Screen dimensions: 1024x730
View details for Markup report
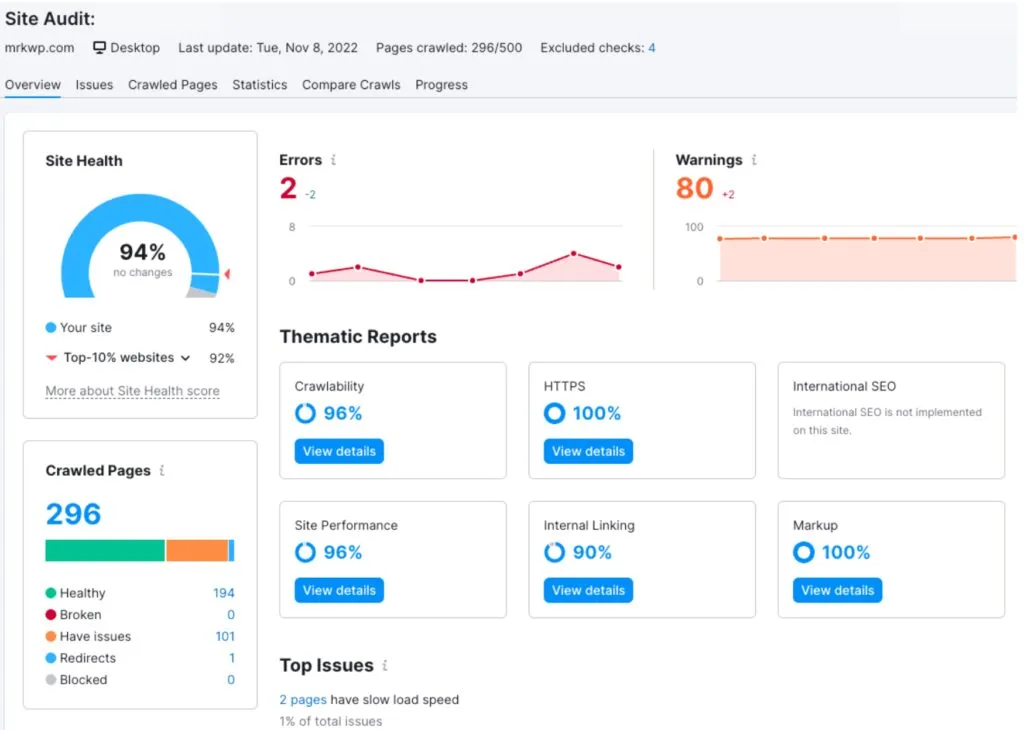pyautogui.click(x=837, y=590)
